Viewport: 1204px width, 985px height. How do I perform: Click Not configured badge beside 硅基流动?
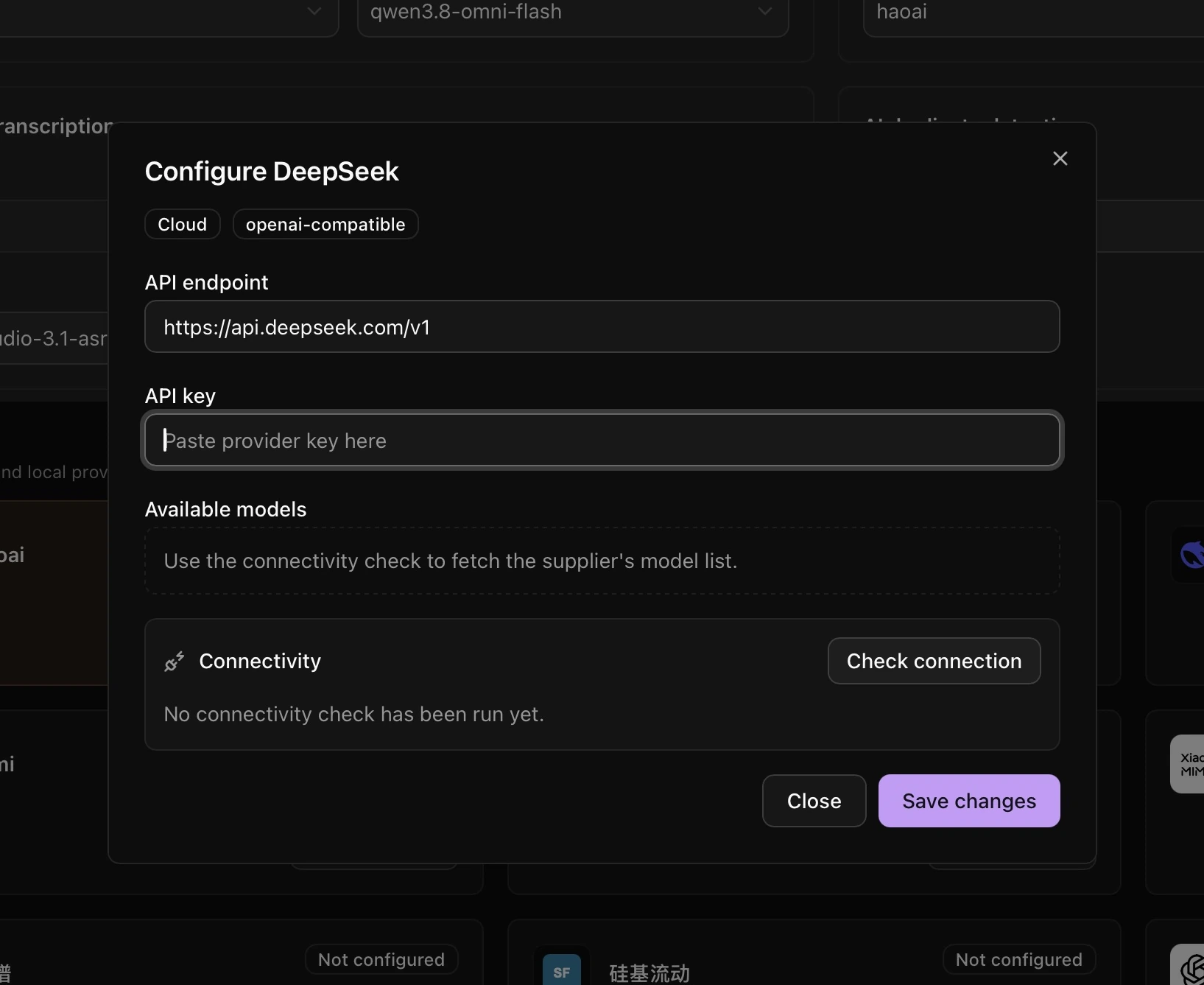[1018, 959]
